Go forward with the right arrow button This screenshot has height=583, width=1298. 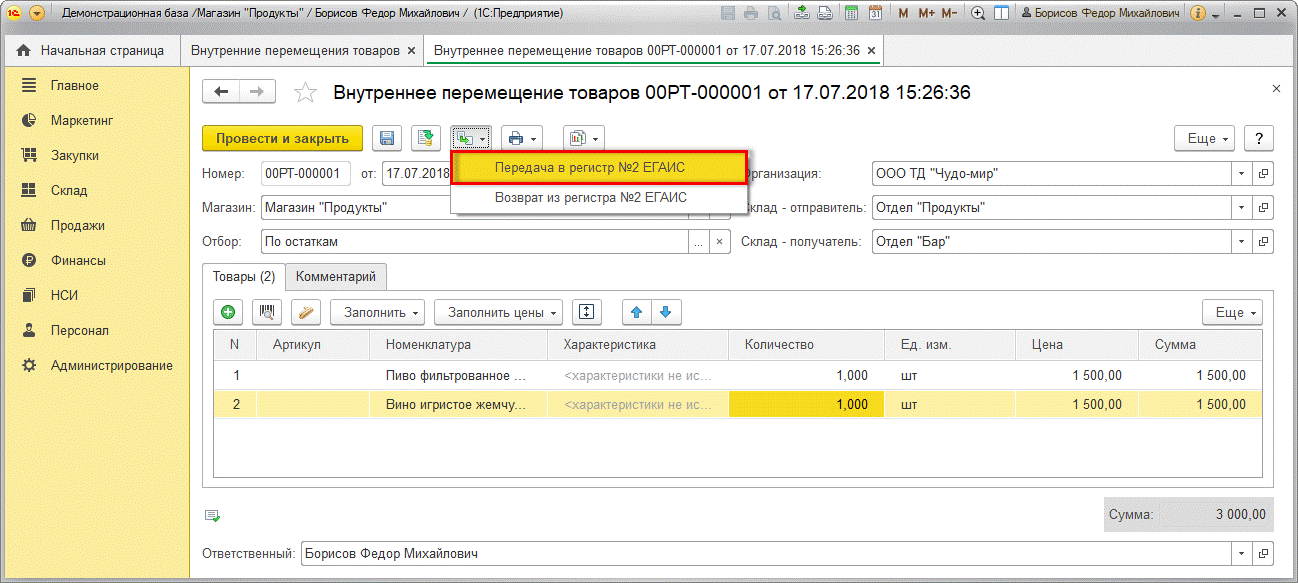(257, 91)
